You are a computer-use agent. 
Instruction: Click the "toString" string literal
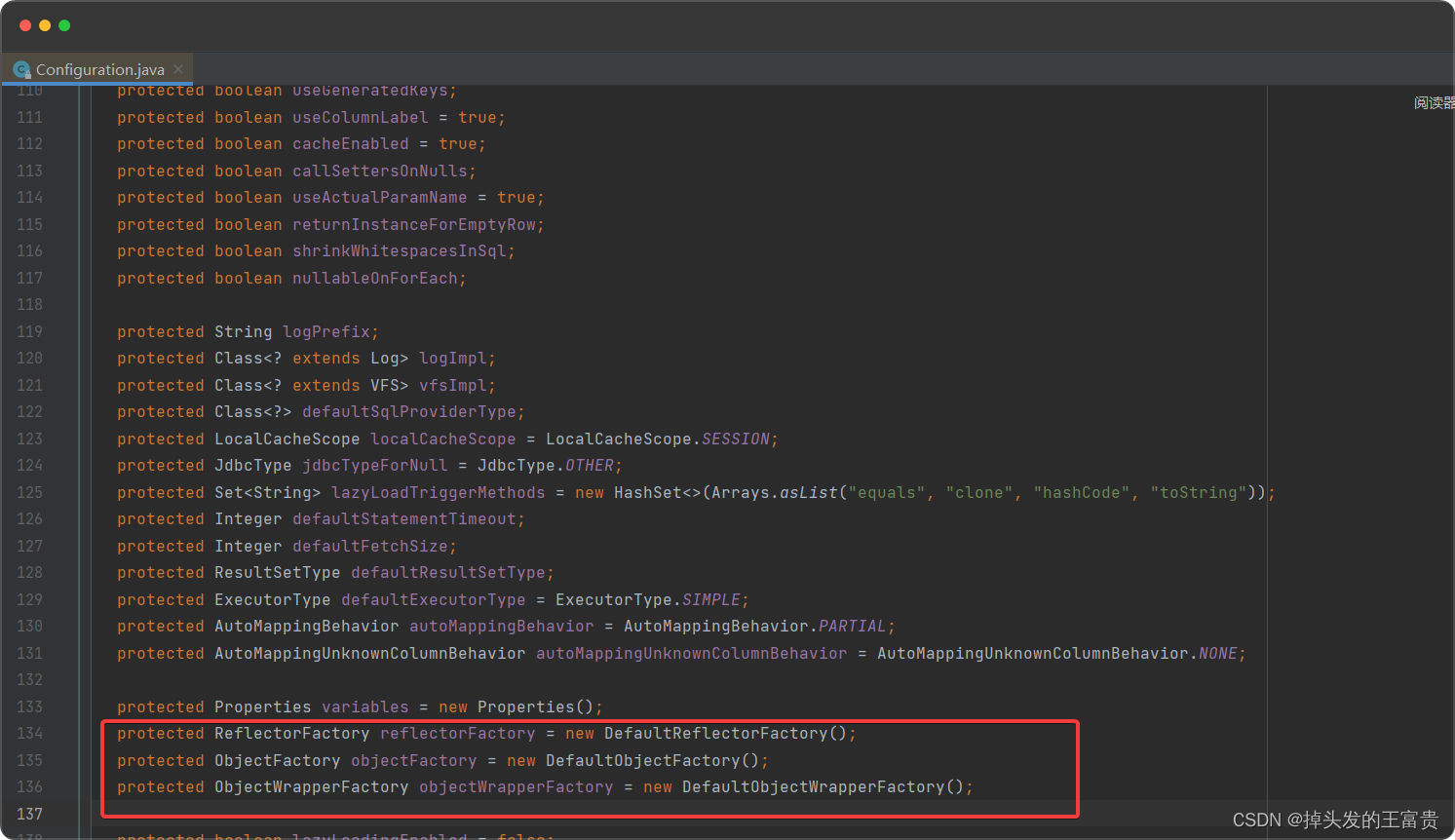(1199, 492)
